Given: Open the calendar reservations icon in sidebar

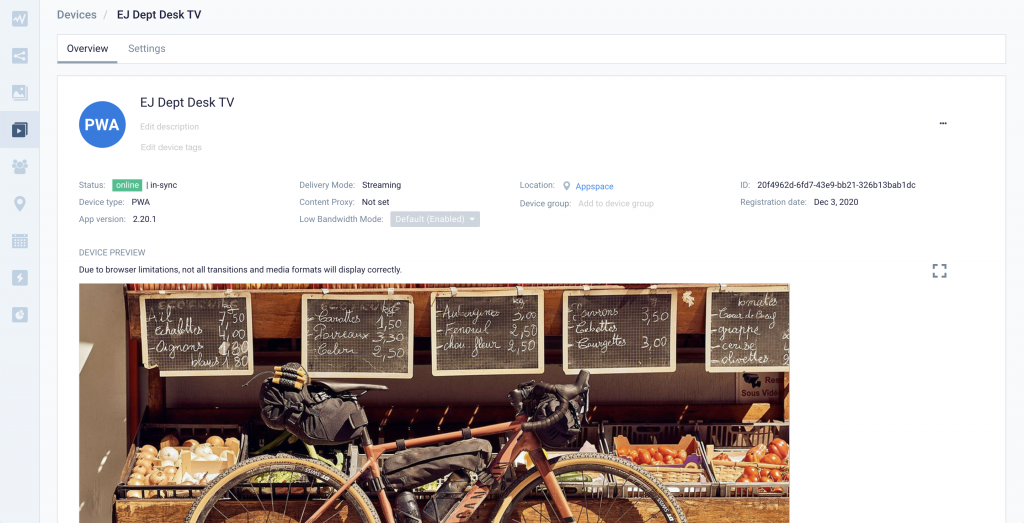Looking at the screenshot, I should [x=20, y=241].
